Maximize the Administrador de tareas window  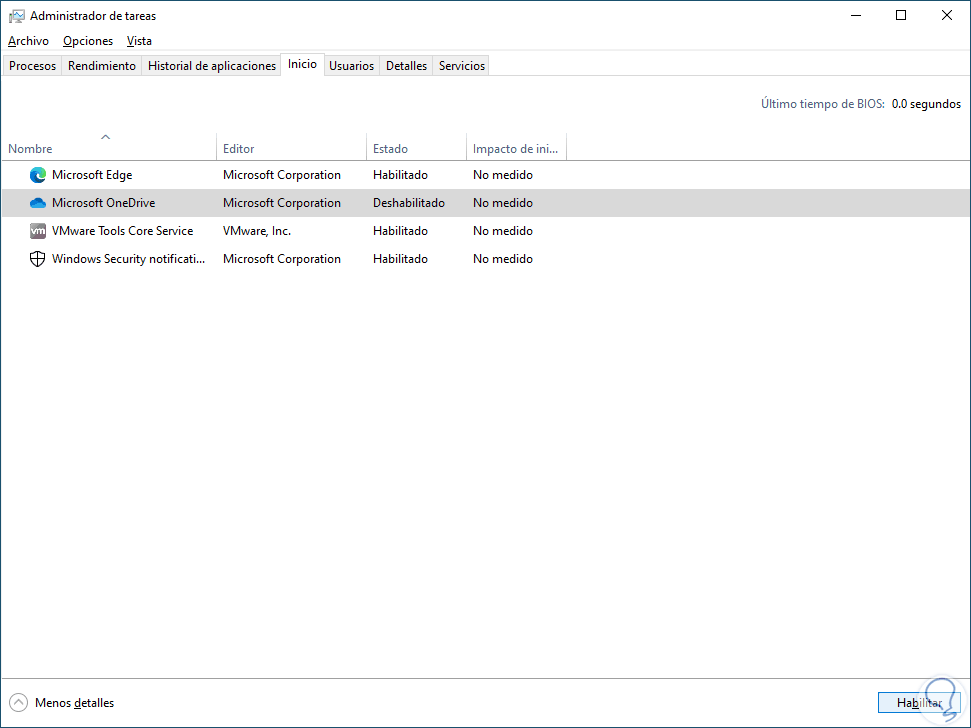click(x=901, y=15)
